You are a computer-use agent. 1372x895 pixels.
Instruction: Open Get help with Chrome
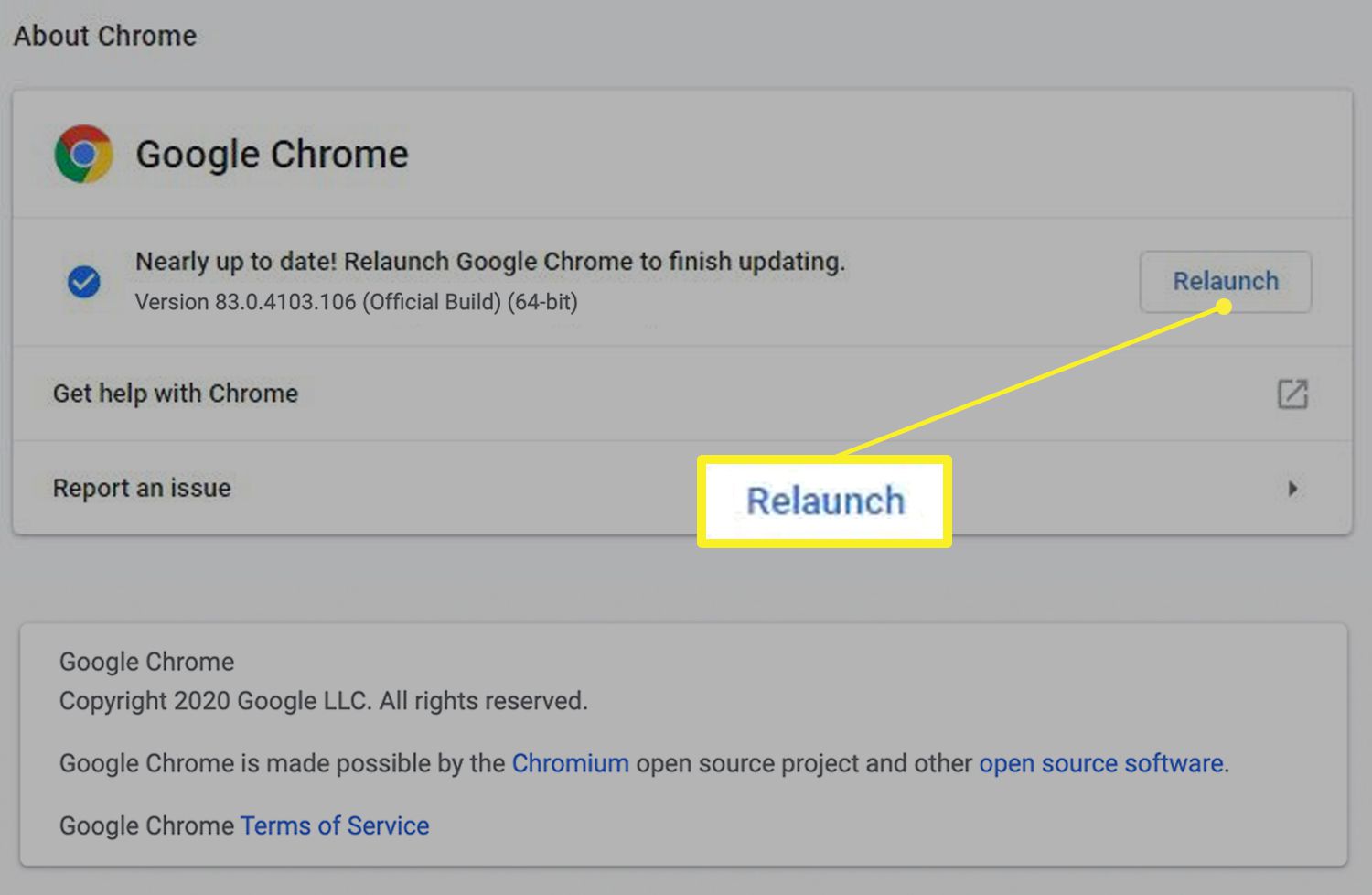tap(682, 394)
